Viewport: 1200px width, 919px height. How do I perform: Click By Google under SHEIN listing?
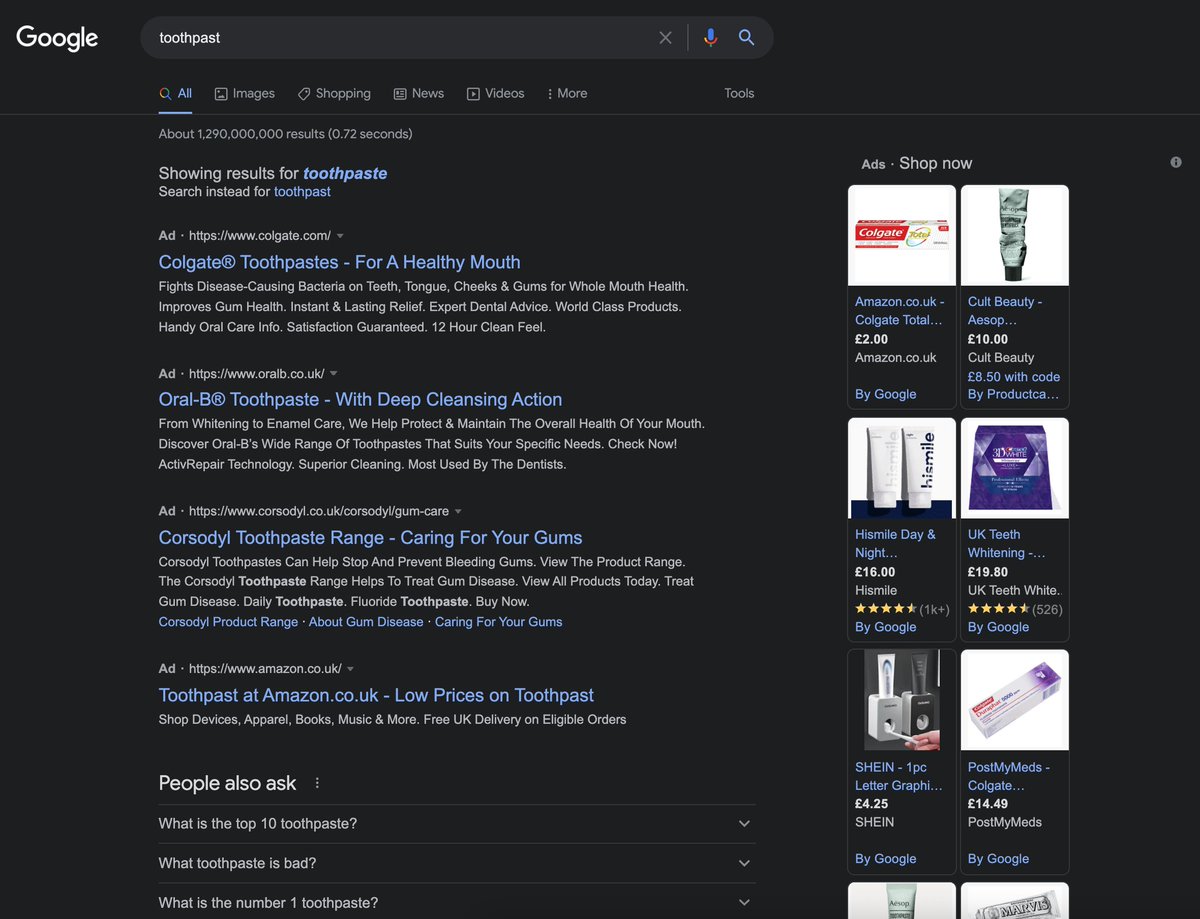pyautogui.click(x=886, y=859)
